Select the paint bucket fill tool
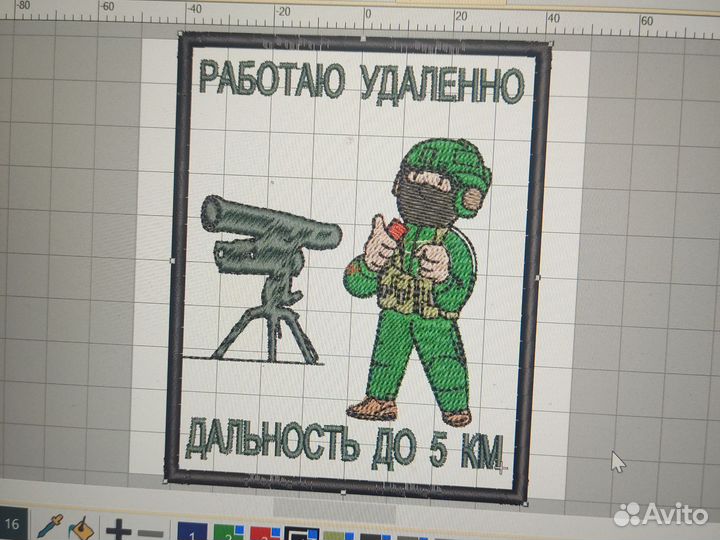 click(82, 528)
